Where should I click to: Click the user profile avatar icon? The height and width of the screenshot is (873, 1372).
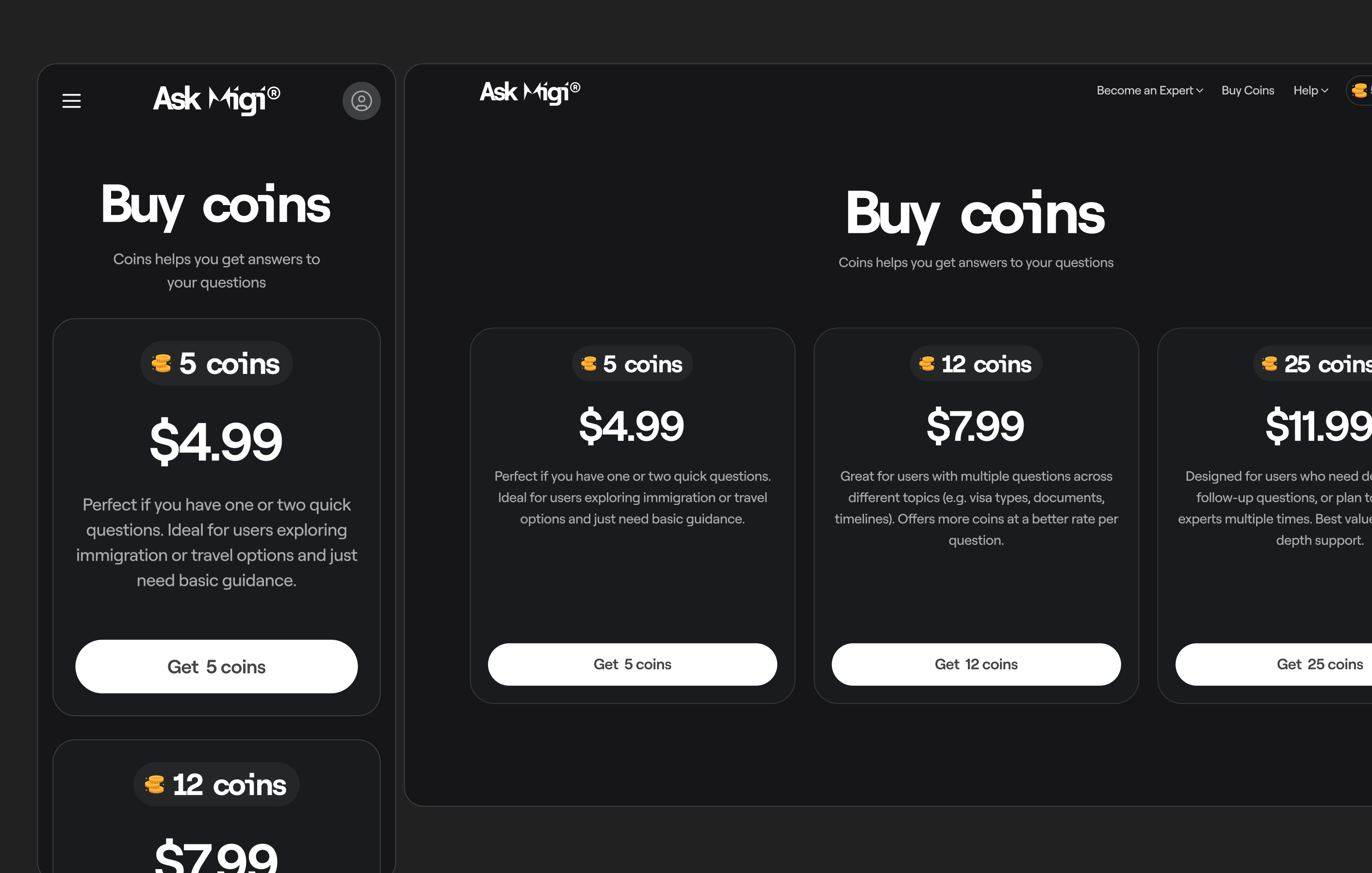(x=361, y=101)
